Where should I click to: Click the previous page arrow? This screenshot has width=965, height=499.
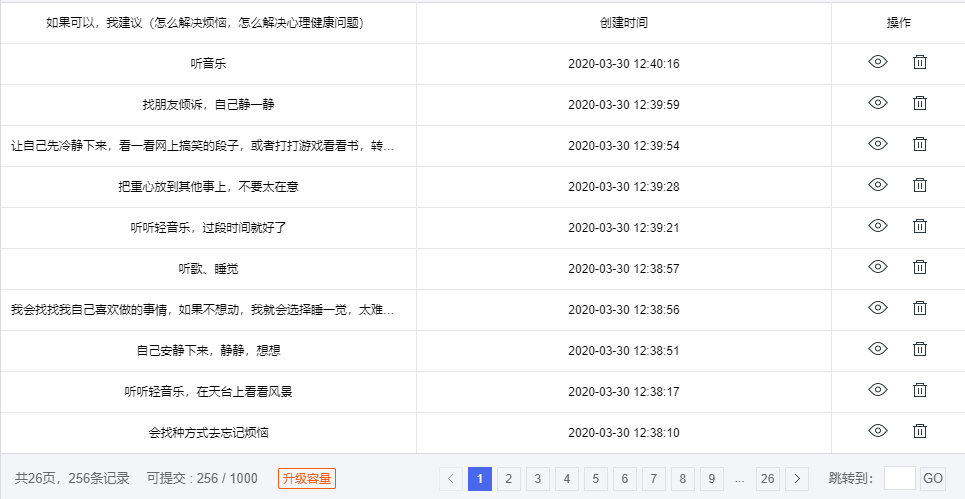point(451,479)
